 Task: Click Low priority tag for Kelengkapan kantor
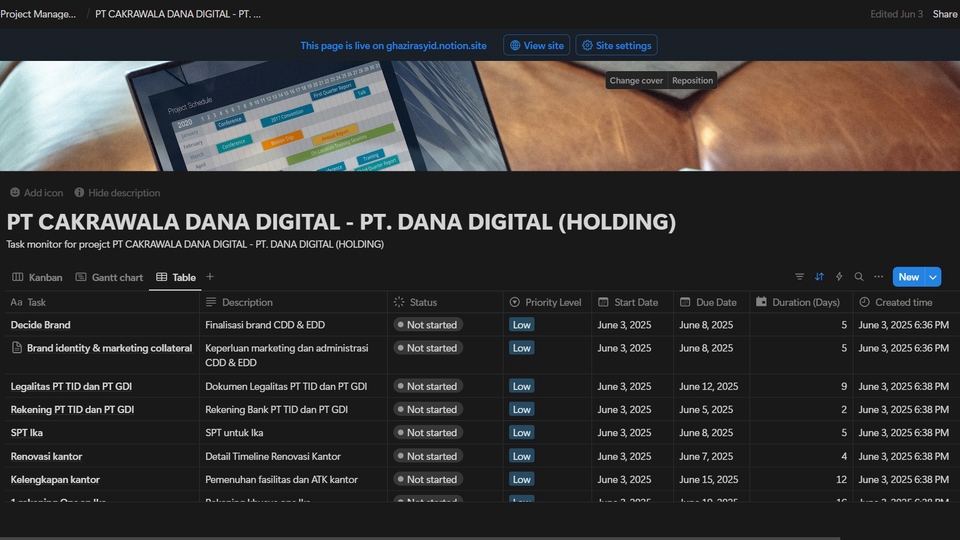tap(522, 479)
